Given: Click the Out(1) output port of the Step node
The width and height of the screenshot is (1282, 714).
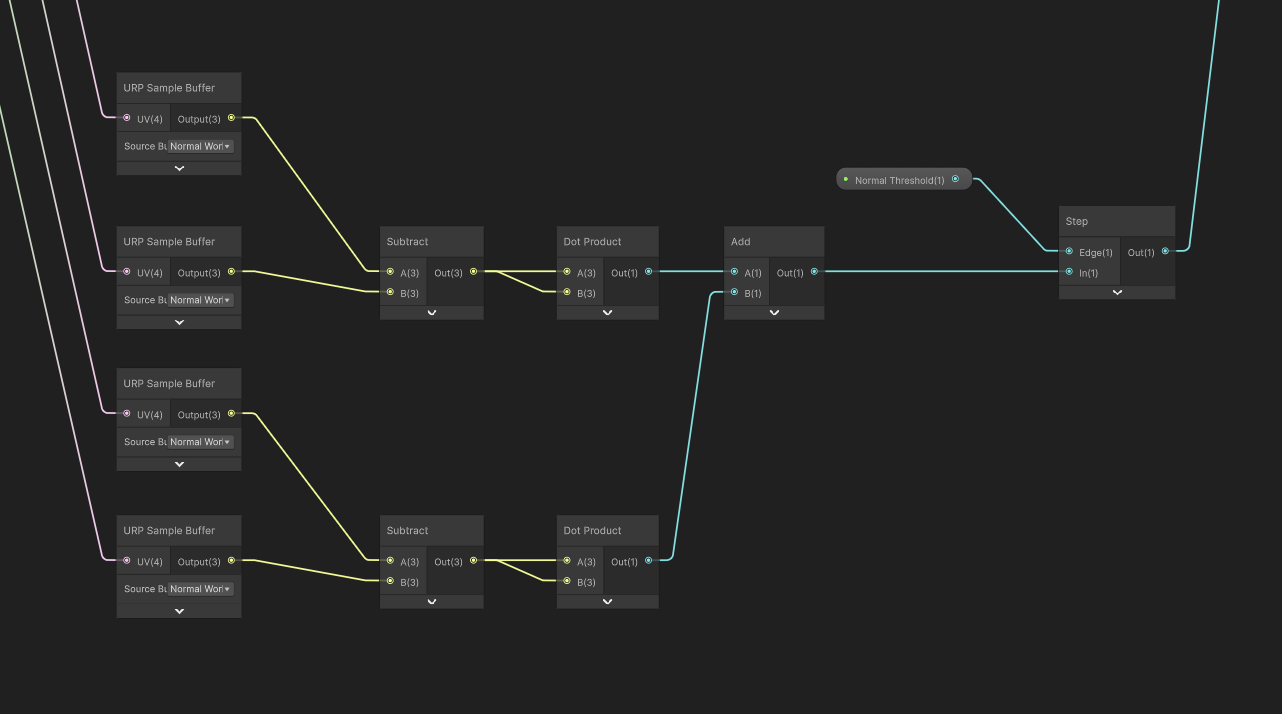Looking at the screenshot, I should click(1165, 252).
